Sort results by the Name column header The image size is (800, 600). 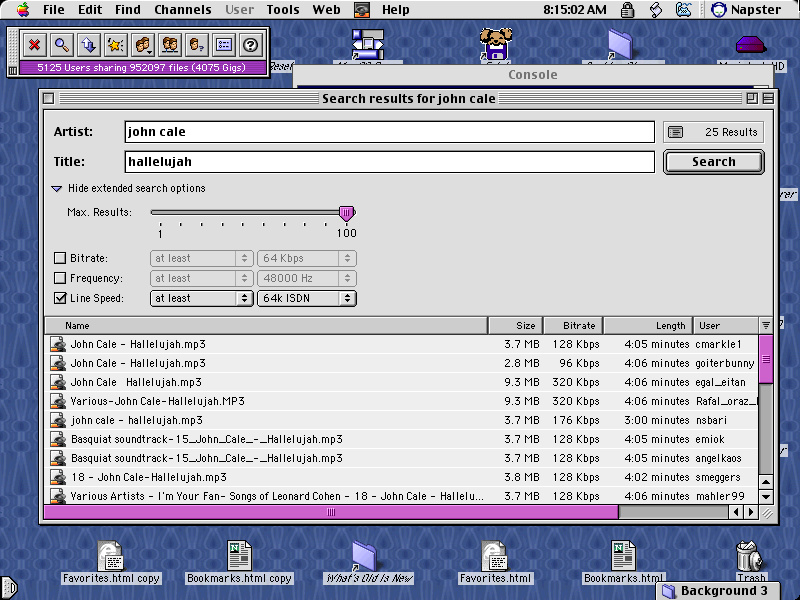(x=266, y=326)
